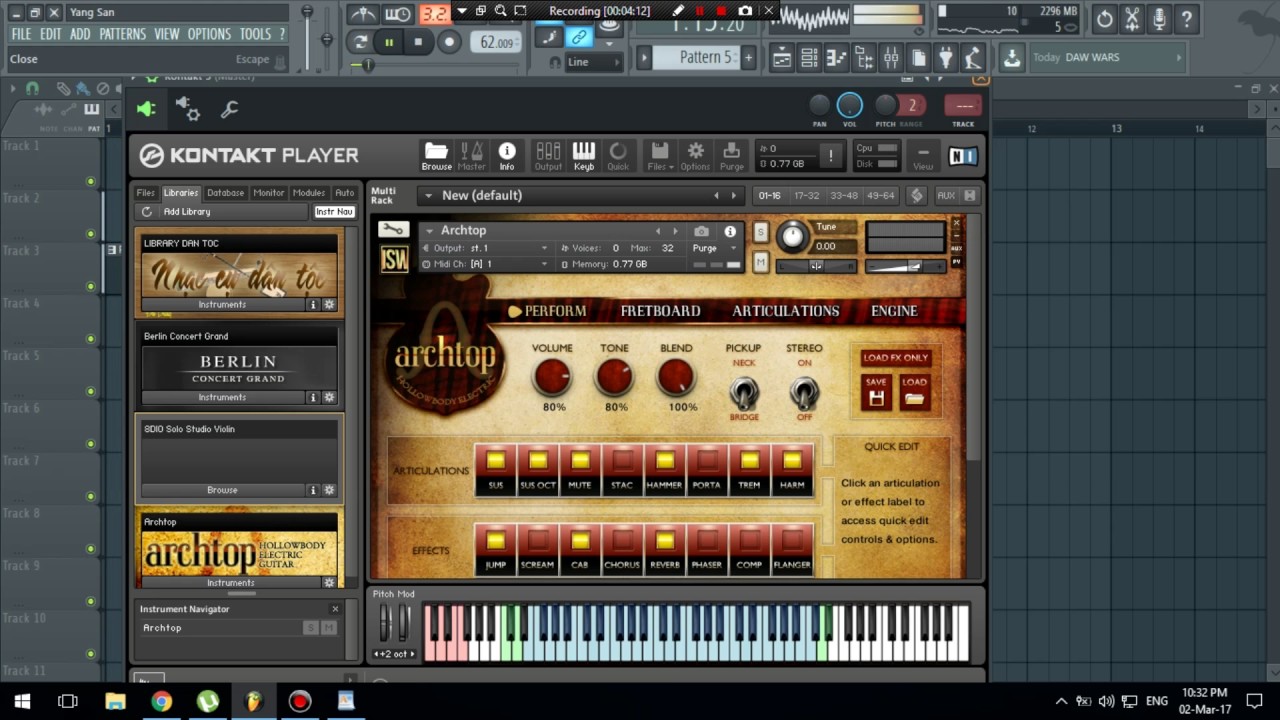
Task: Toggle the CHORUS effect button
Action: point(622,549)
